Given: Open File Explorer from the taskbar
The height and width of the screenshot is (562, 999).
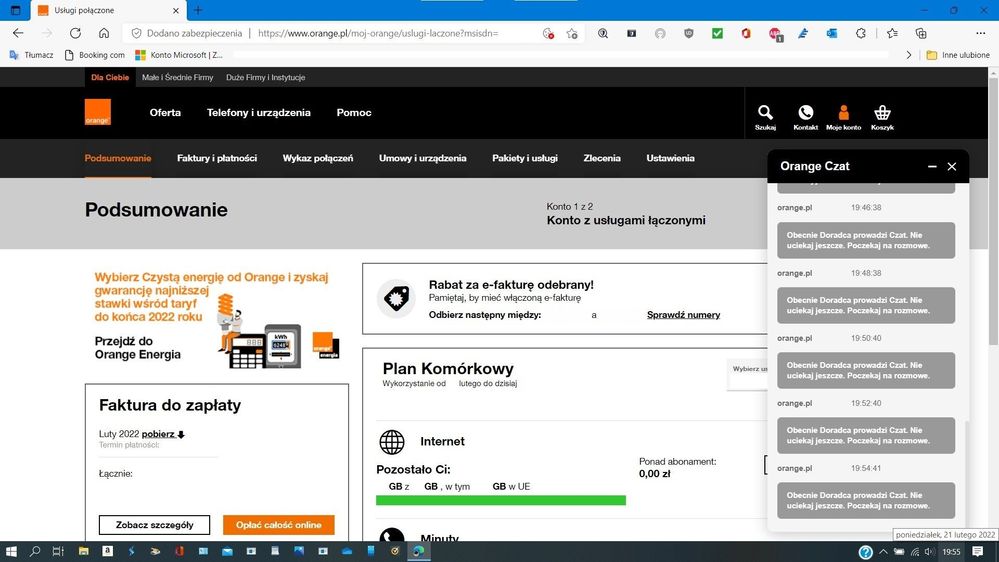Looking at the screenshot, I should (83, 551).
